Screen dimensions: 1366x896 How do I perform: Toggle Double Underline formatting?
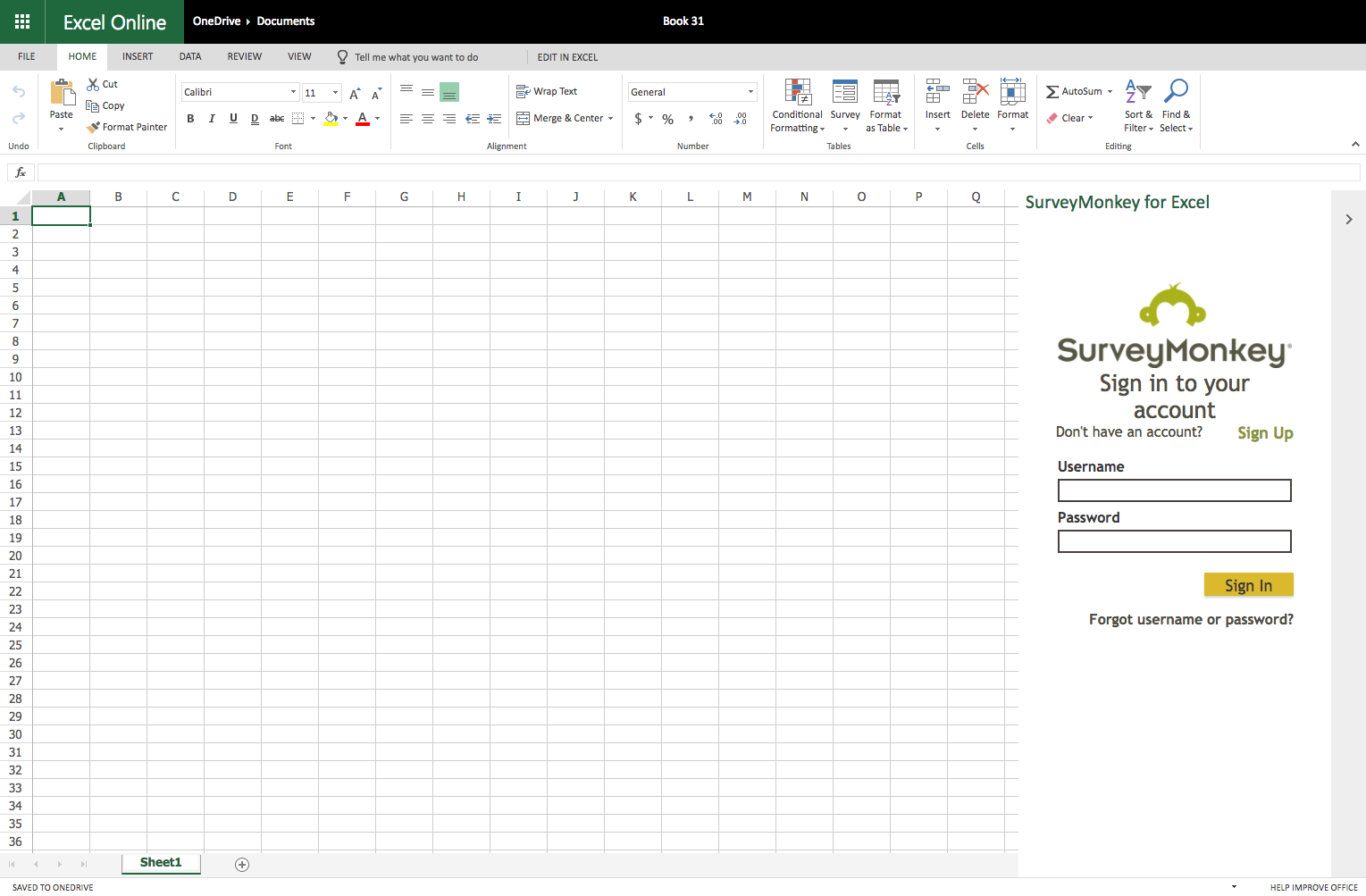(x=255, y=119)
